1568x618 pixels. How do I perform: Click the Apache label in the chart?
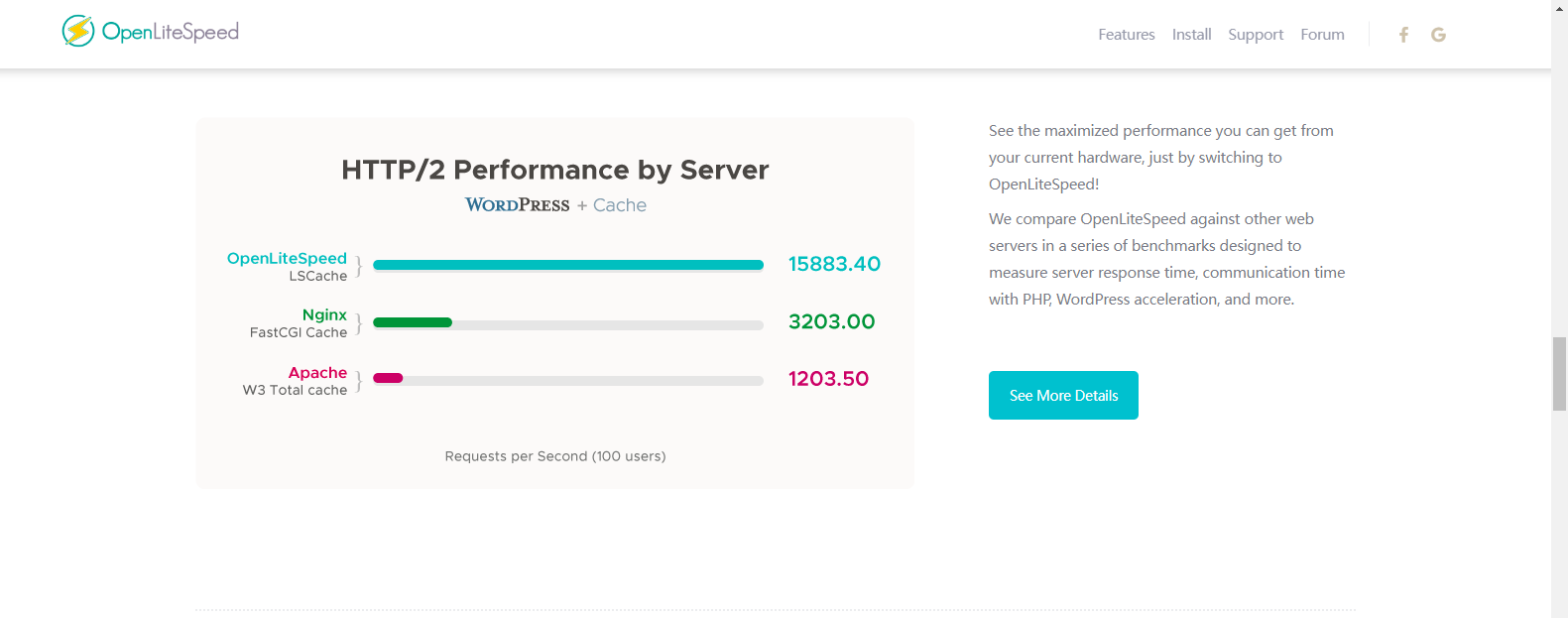tap(317, 372)
